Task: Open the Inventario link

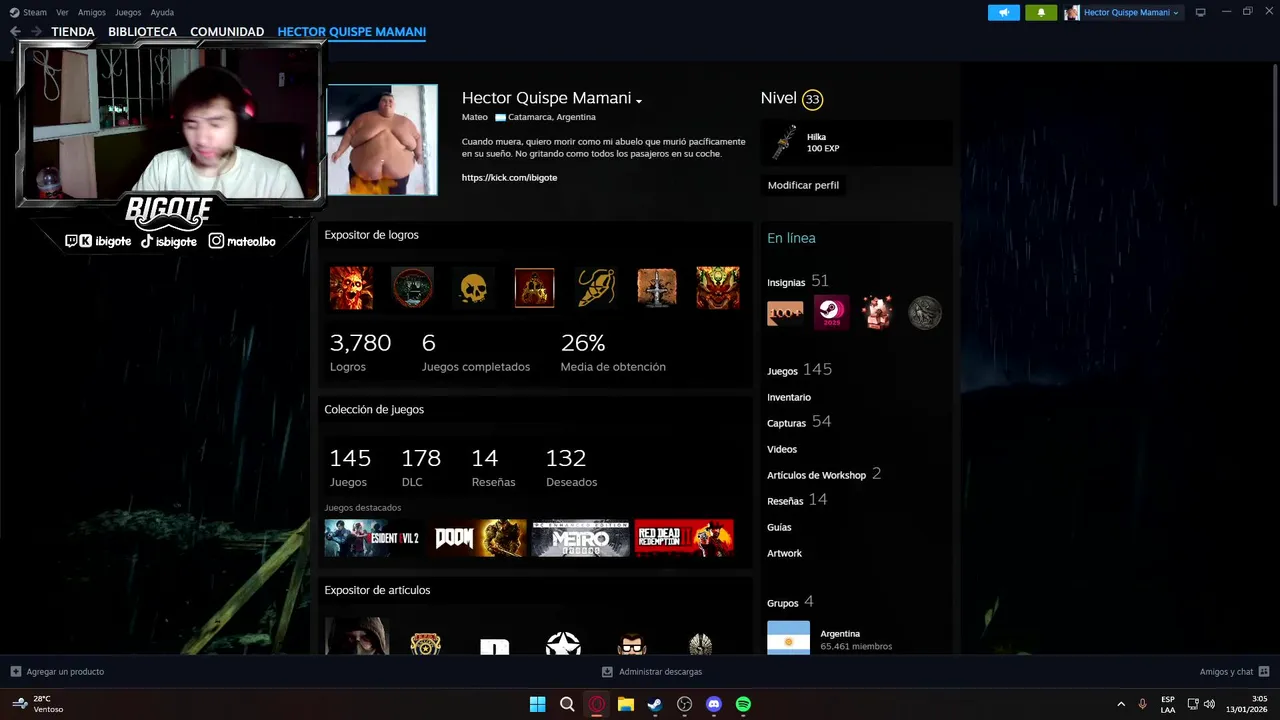Action: [789, 397]
